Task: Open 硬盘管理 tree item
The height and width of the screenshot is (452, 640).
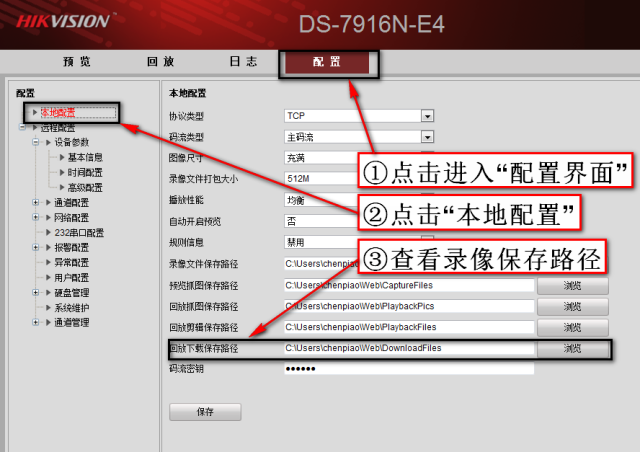Action: click(71, 293)
